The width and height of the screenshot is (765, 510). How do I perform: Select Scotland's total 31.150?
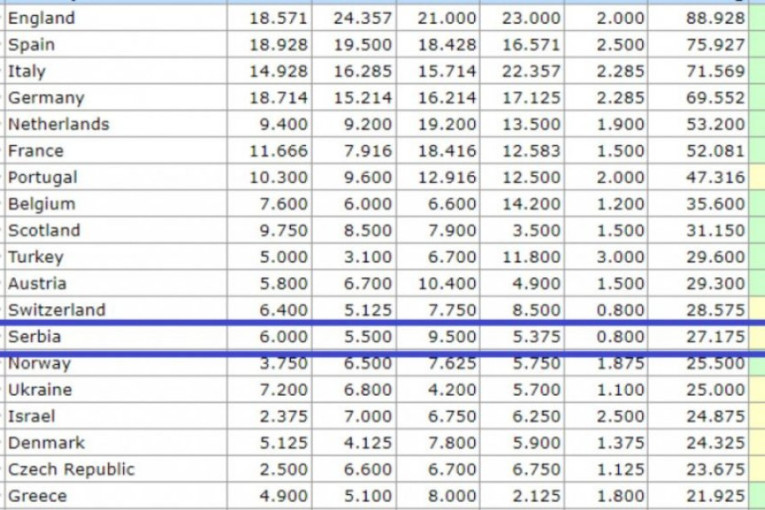coord(715,230)
